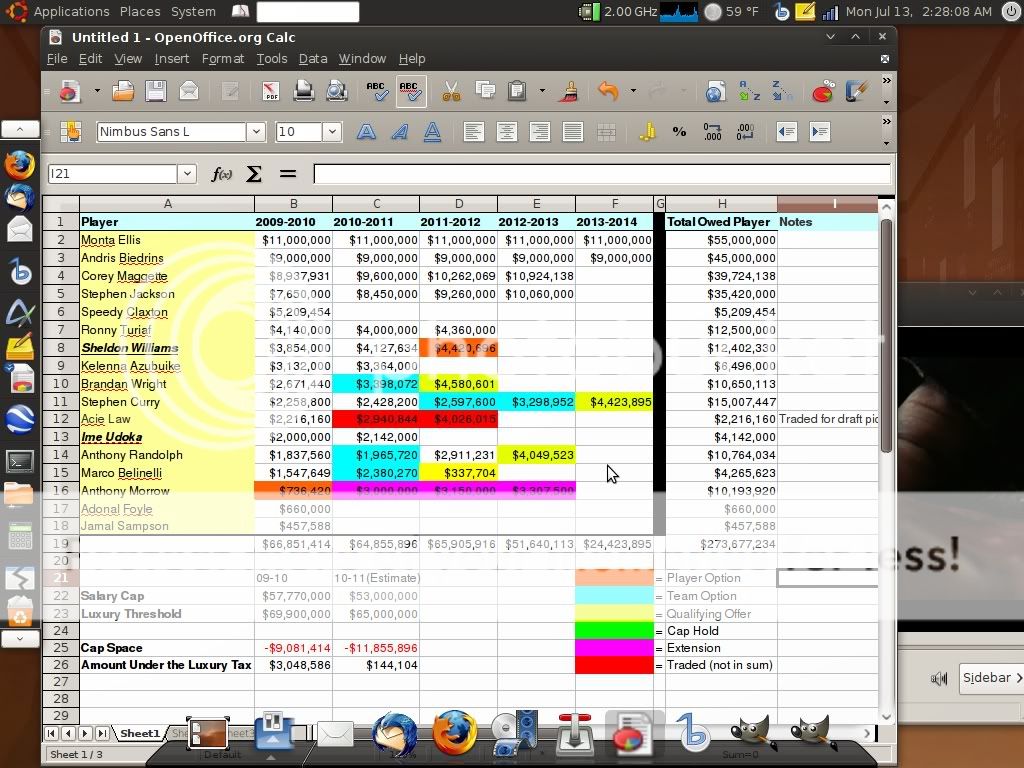Viewport: 1024px width, 768px height.
Task: Activate the Format Paintbrush
Action: point(569,91)
